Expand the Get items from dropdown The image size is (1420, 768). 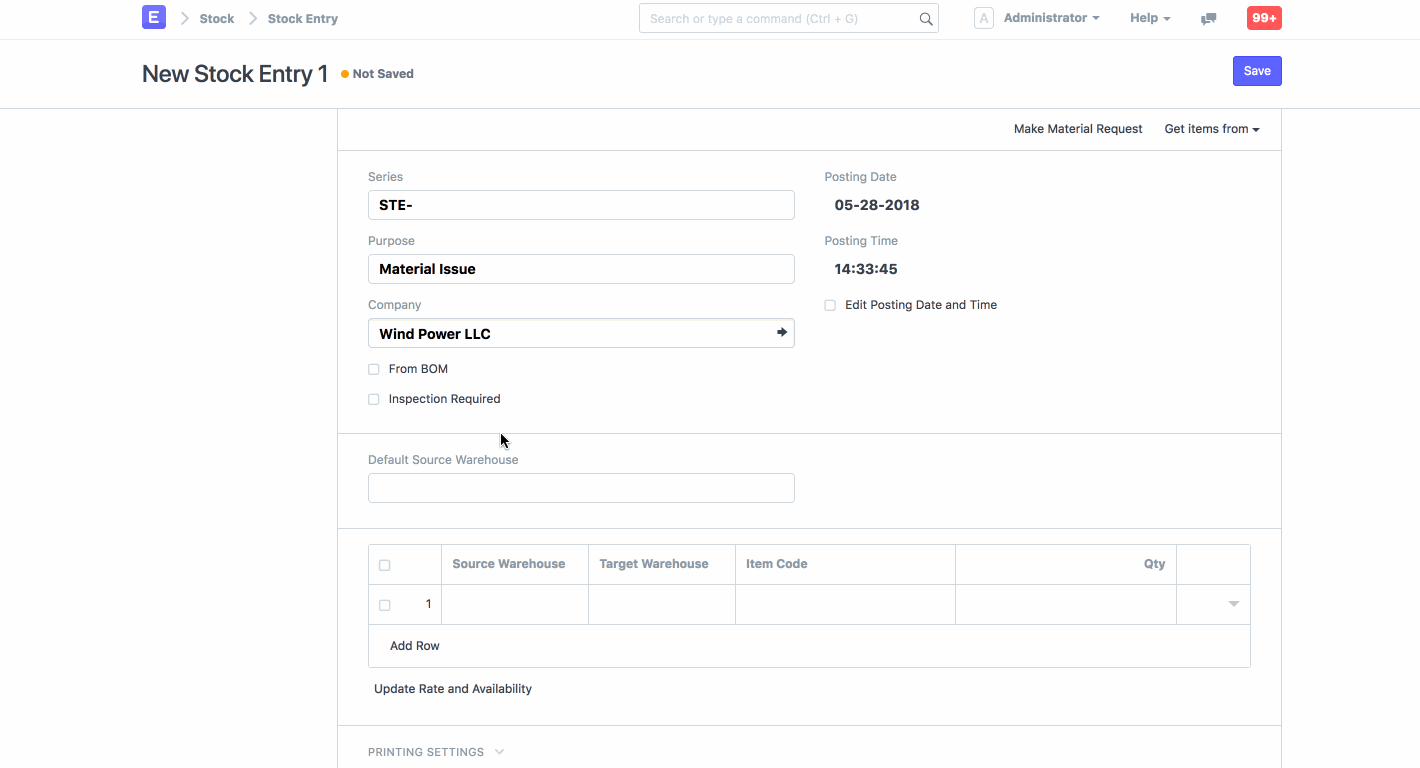(x=1212, y=129)
